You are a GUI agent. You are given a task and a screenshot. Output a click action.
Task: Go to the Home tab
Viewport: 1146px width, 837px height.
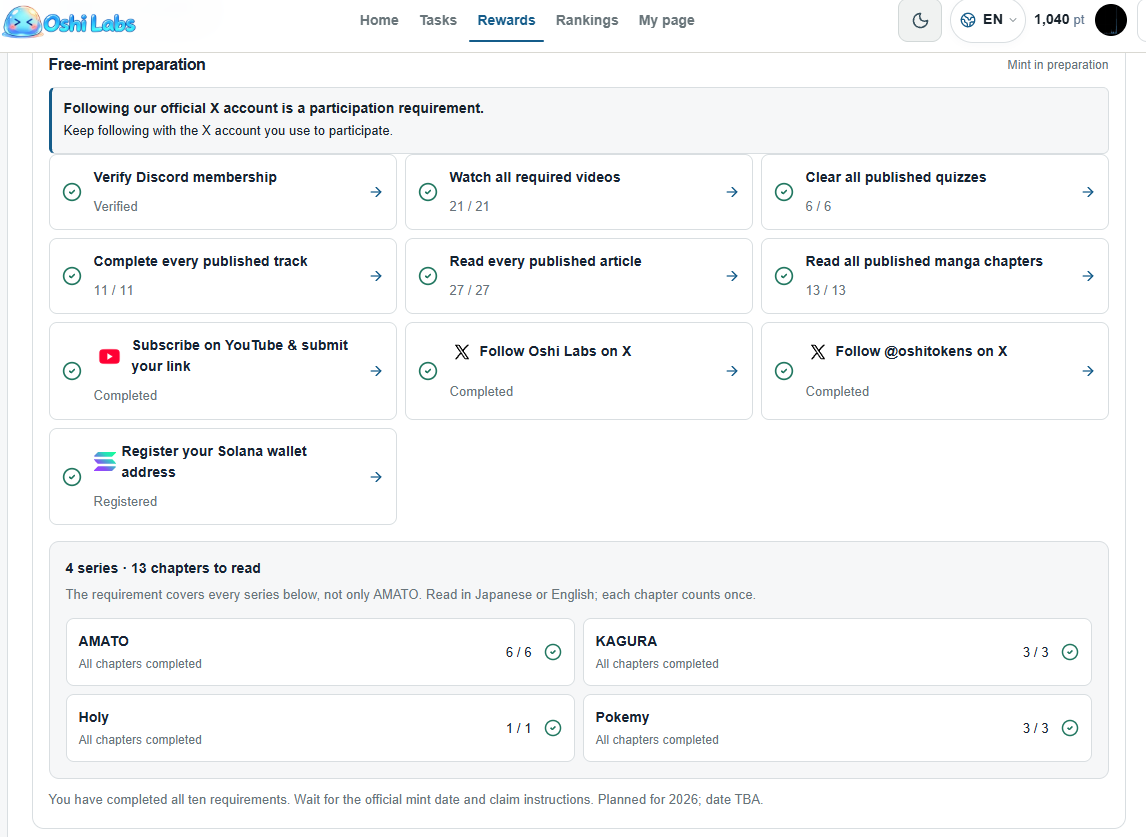(x=379, y=20)
